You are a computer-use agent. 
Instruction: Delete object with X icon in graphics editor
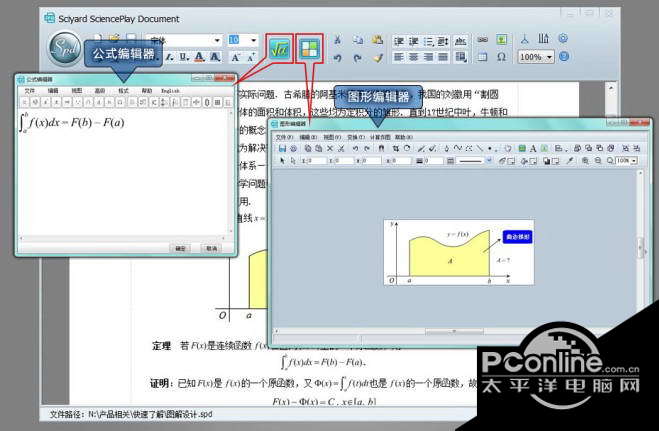point(330,148)
